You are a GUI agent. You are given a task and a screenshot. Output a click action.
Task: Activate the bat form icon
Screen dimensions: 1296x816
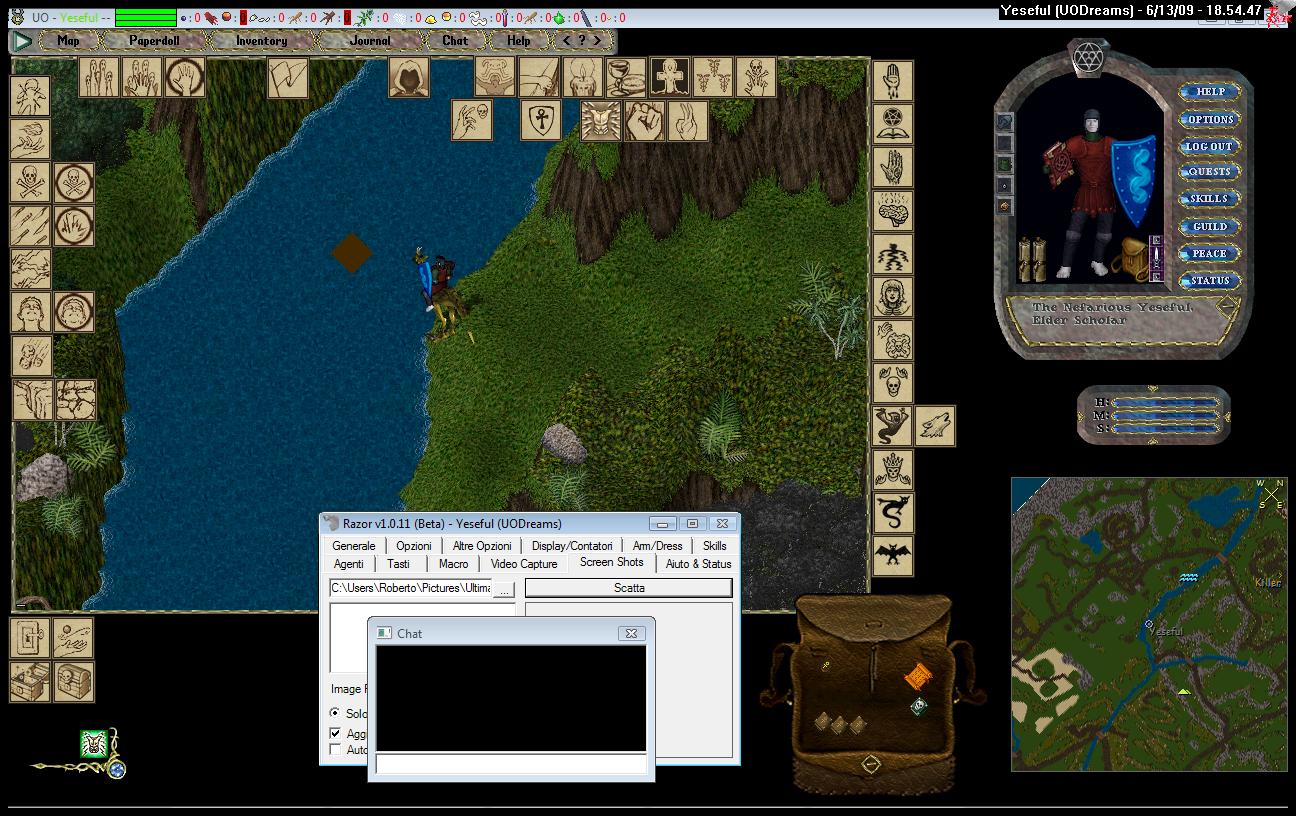[x=892, y=556]
